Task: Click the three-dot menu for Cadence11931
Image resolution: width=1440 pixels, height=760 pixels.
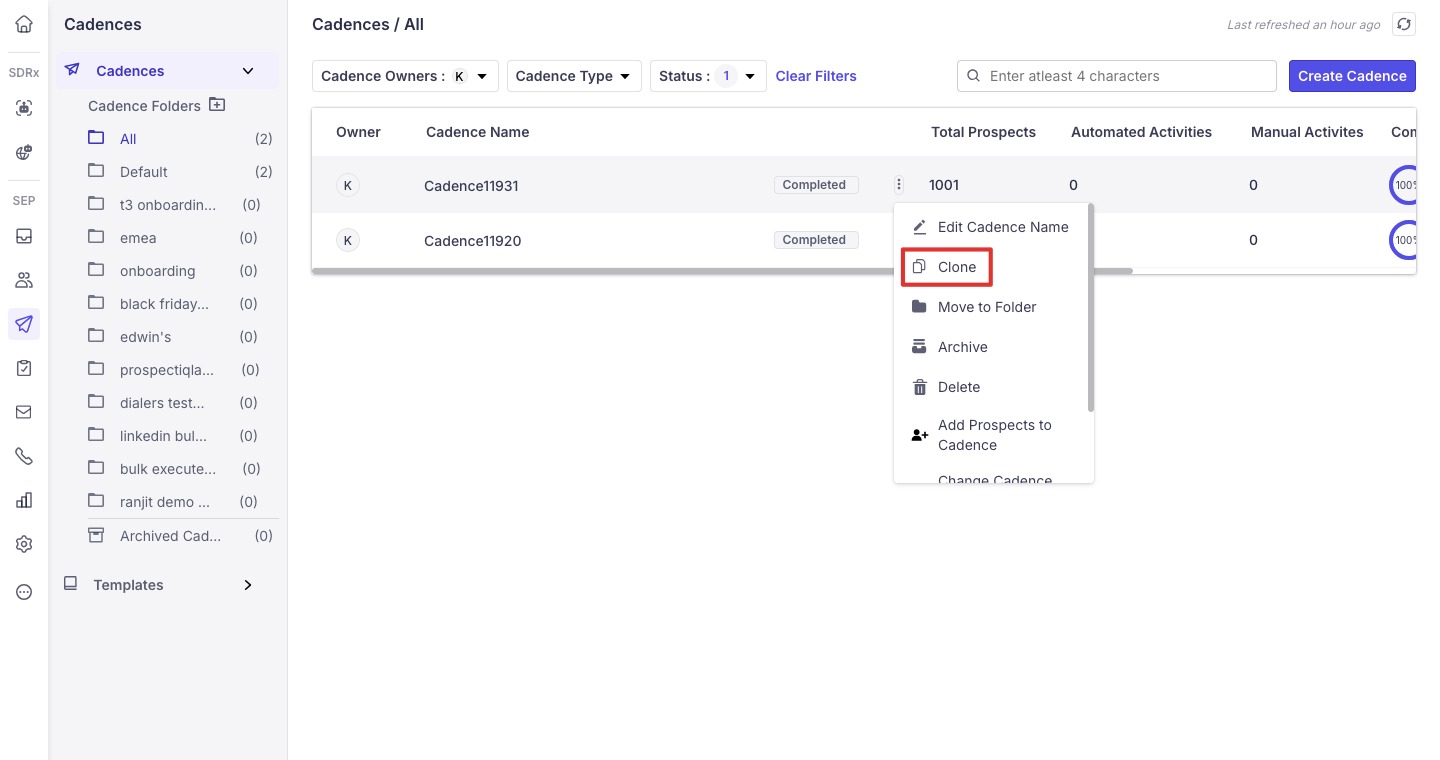Action: tap(899, 184)
